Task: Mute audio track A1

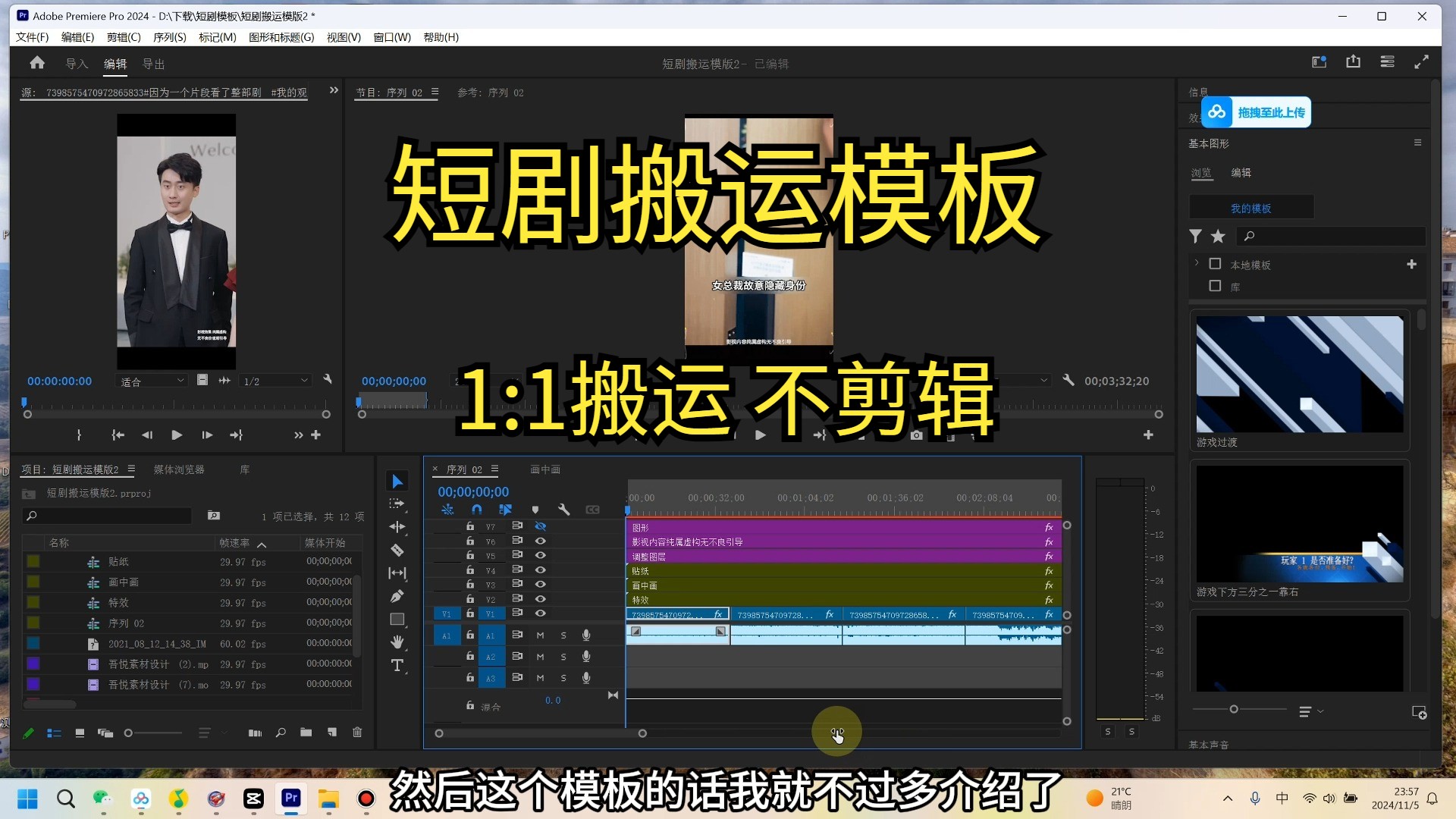Action: pyautogui.click(x=540, y=635)
